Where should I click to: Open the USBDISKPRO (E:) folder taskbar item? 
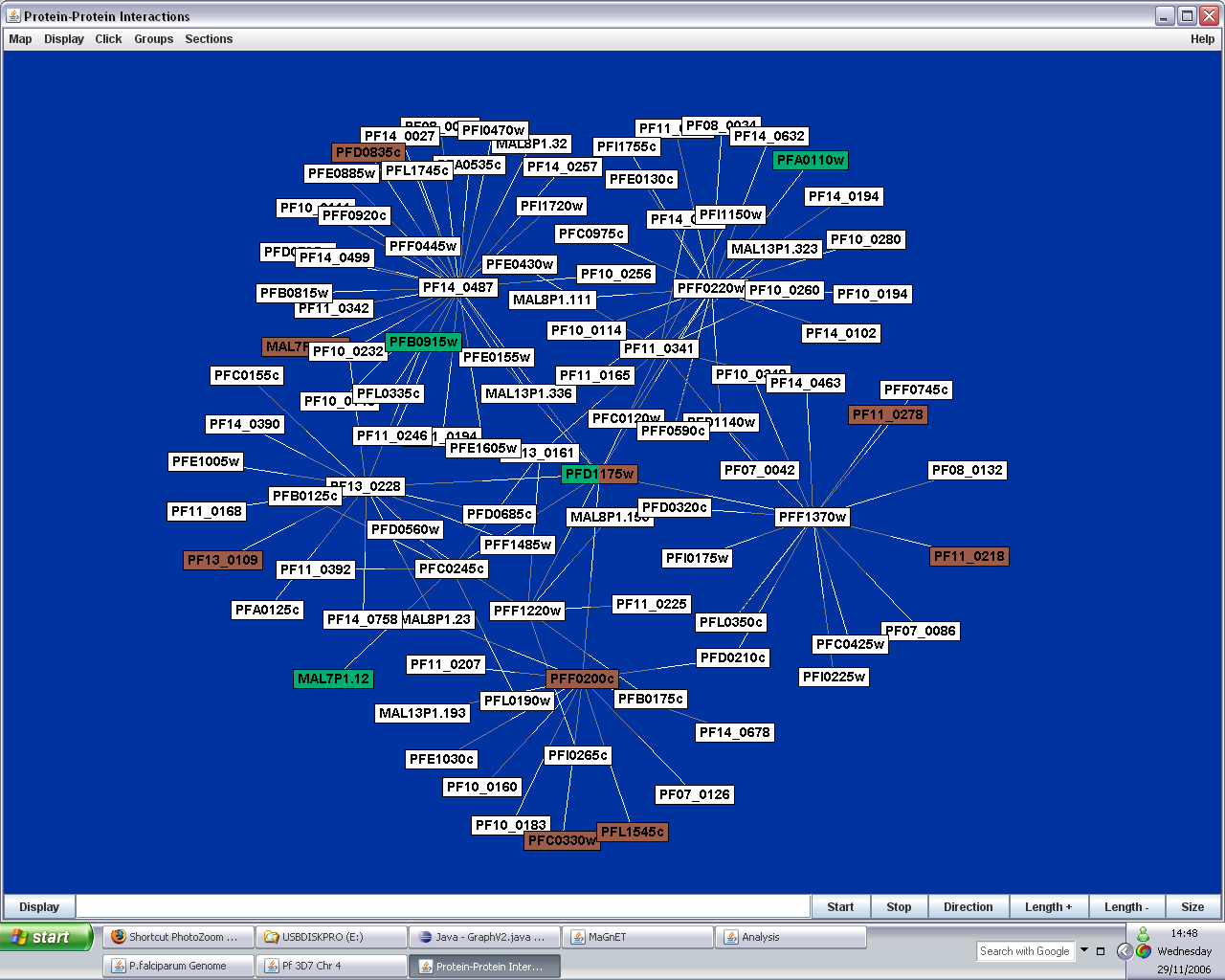pos(331,937)
